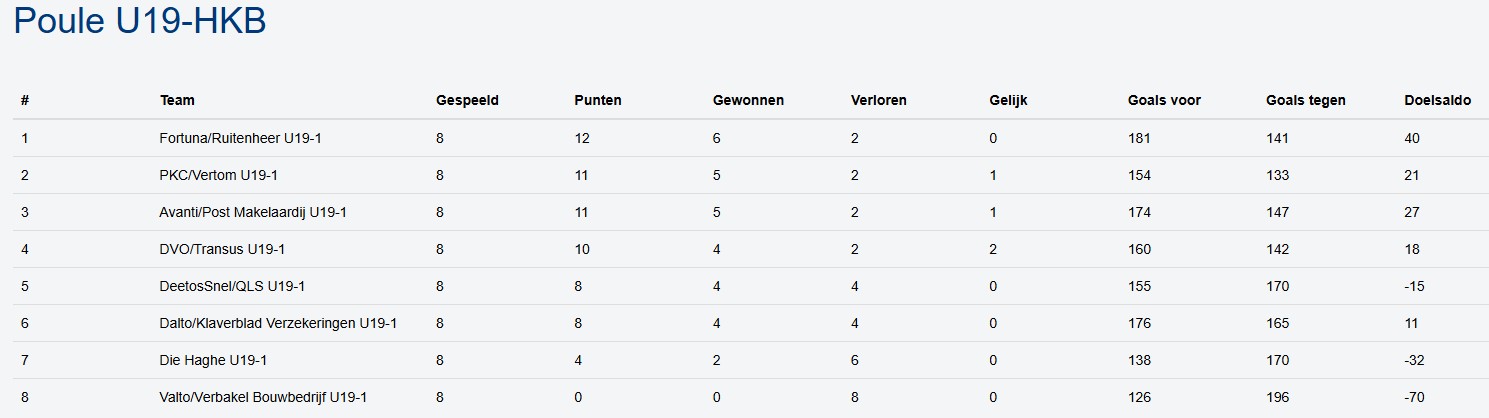Click the Gewonnen column header
Viewport: 1489px width, 418px height.
748,100
